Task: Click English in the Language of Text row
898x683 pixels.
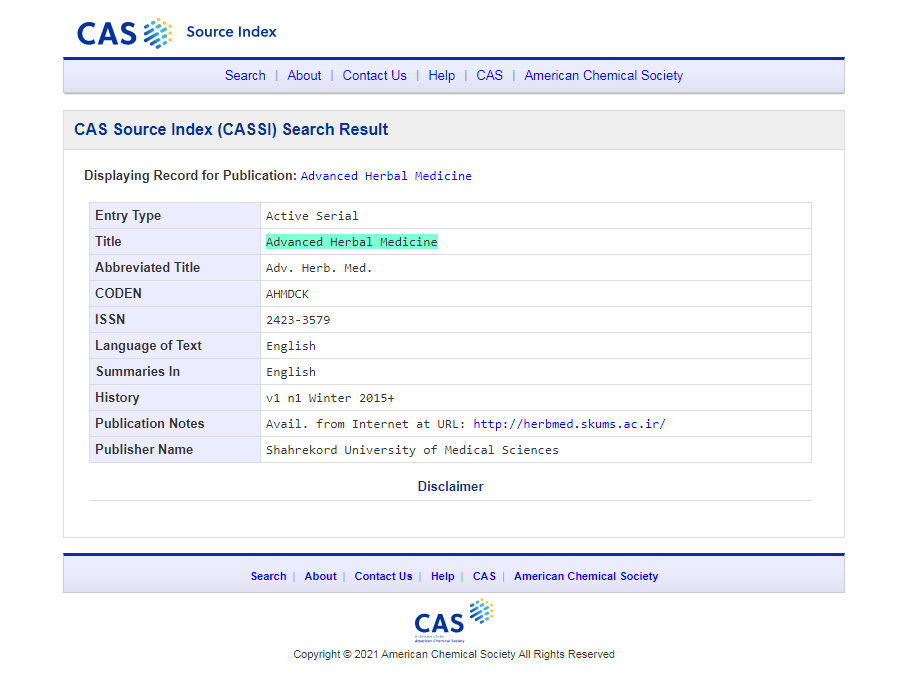Action: pyautogui.click(x=291, y=346)
